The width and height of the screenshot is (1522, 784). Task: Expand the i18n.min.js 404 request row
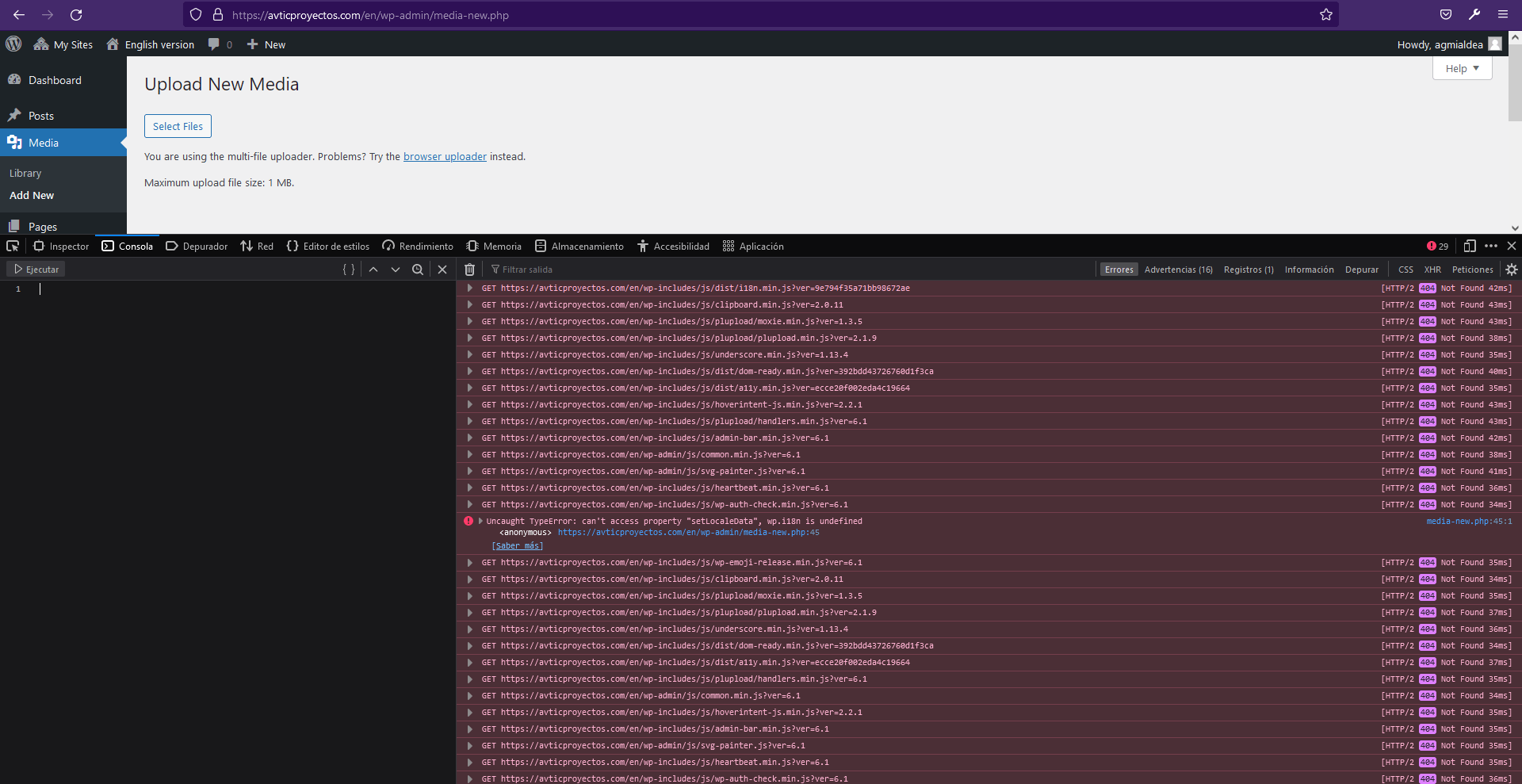[470, 289]
